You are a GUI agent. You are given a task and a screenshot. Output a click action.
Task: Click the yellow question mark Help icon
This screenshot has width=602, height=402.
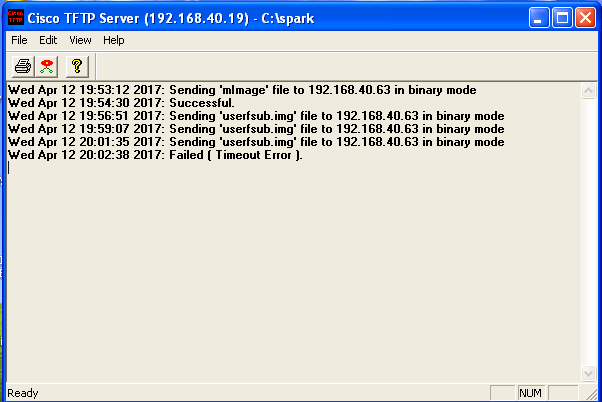(x=76, y=66)
